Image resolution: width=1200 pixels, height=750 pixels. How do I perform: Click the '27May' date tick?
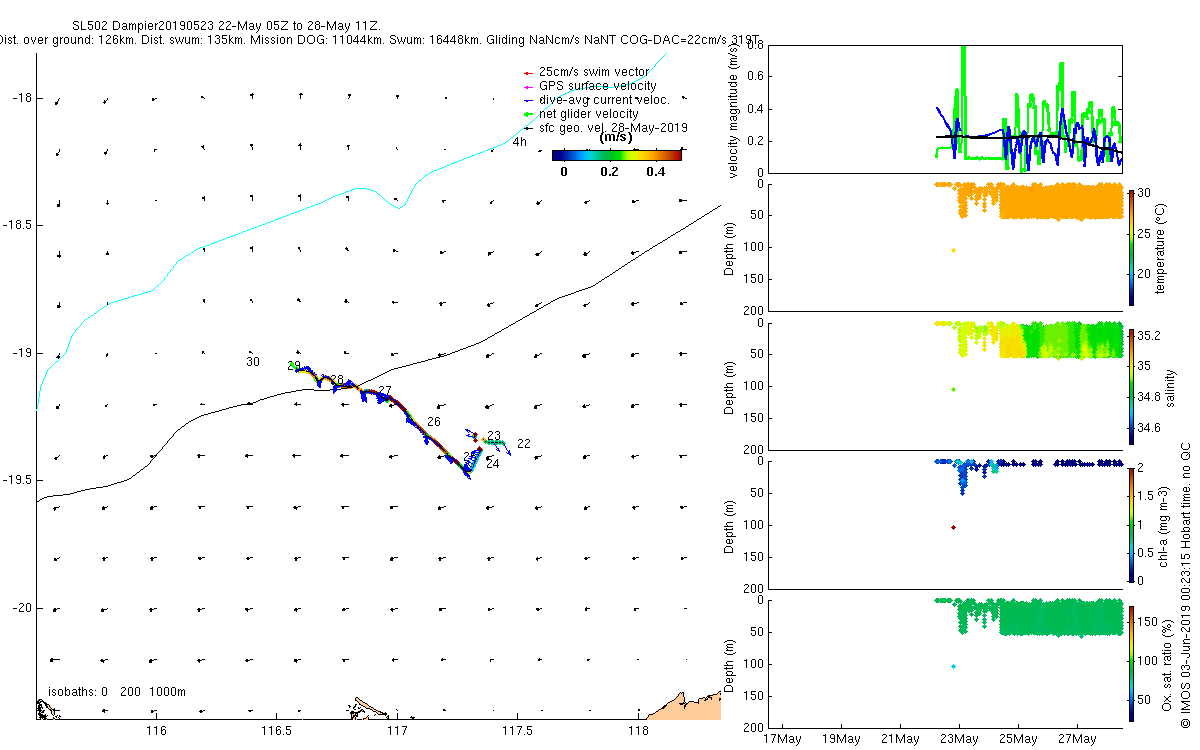pyautogui.click(x=1077, y=739)
